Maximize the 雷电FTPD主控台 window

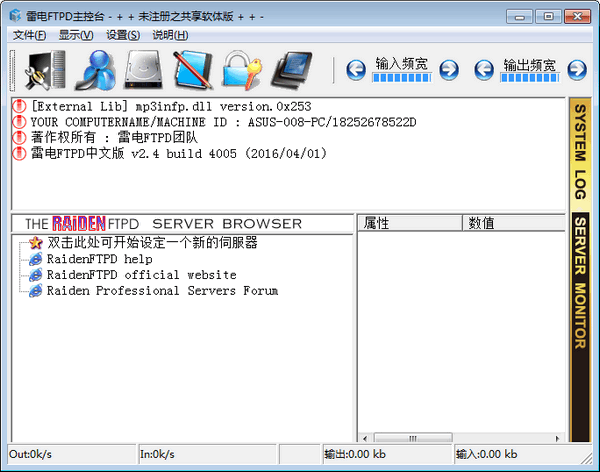548,16
